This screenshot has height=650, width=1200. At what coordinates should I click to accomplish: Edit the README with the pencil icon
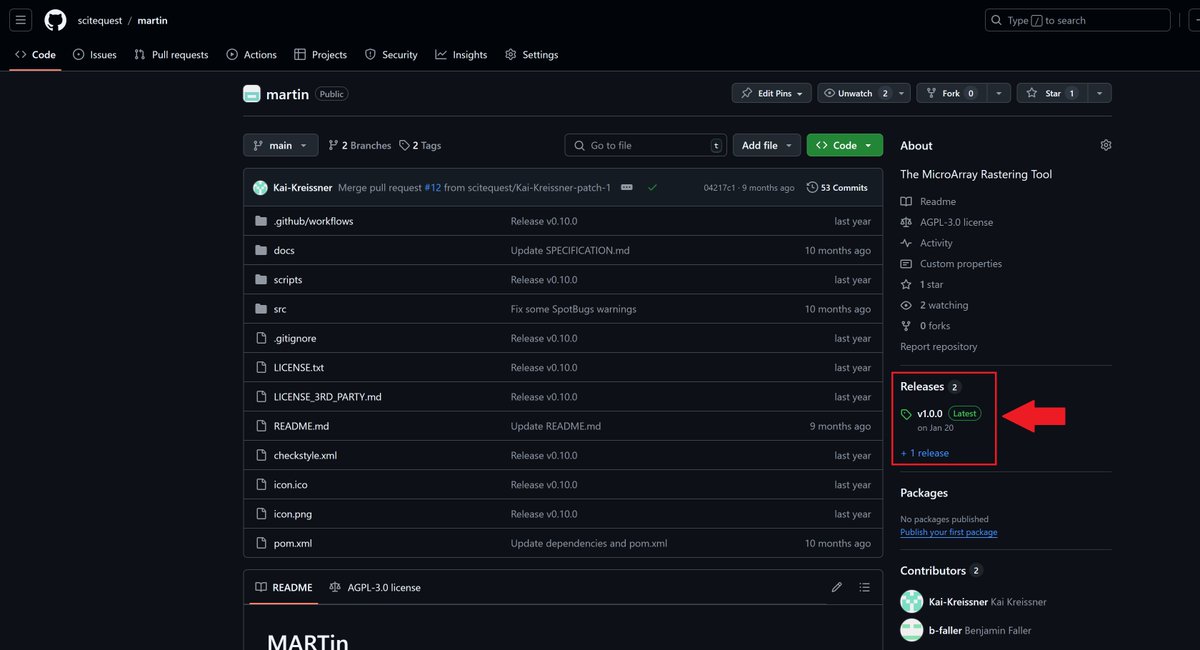point(837,587)
